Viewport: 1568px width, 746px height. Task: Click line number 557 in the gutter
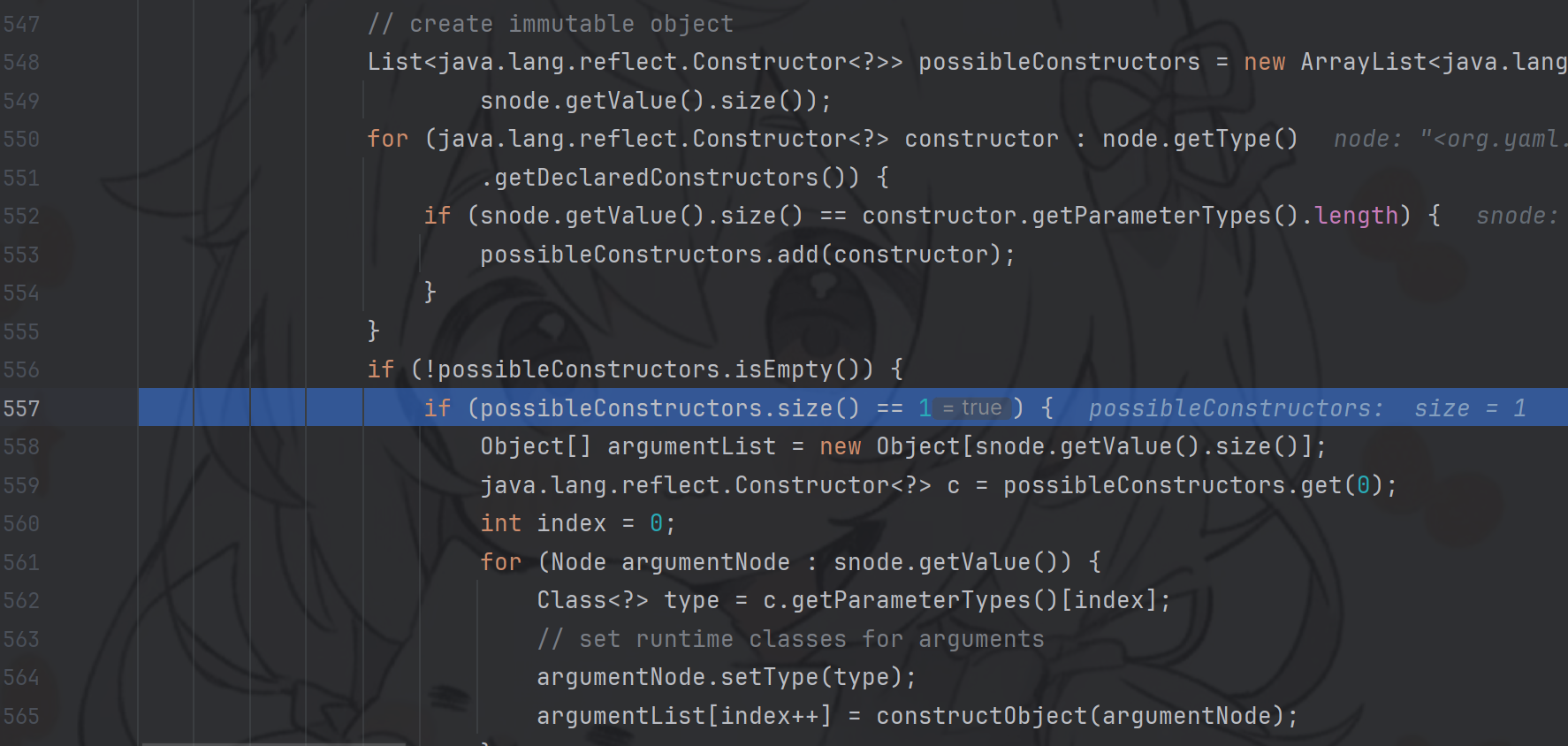tap(21, 408)
